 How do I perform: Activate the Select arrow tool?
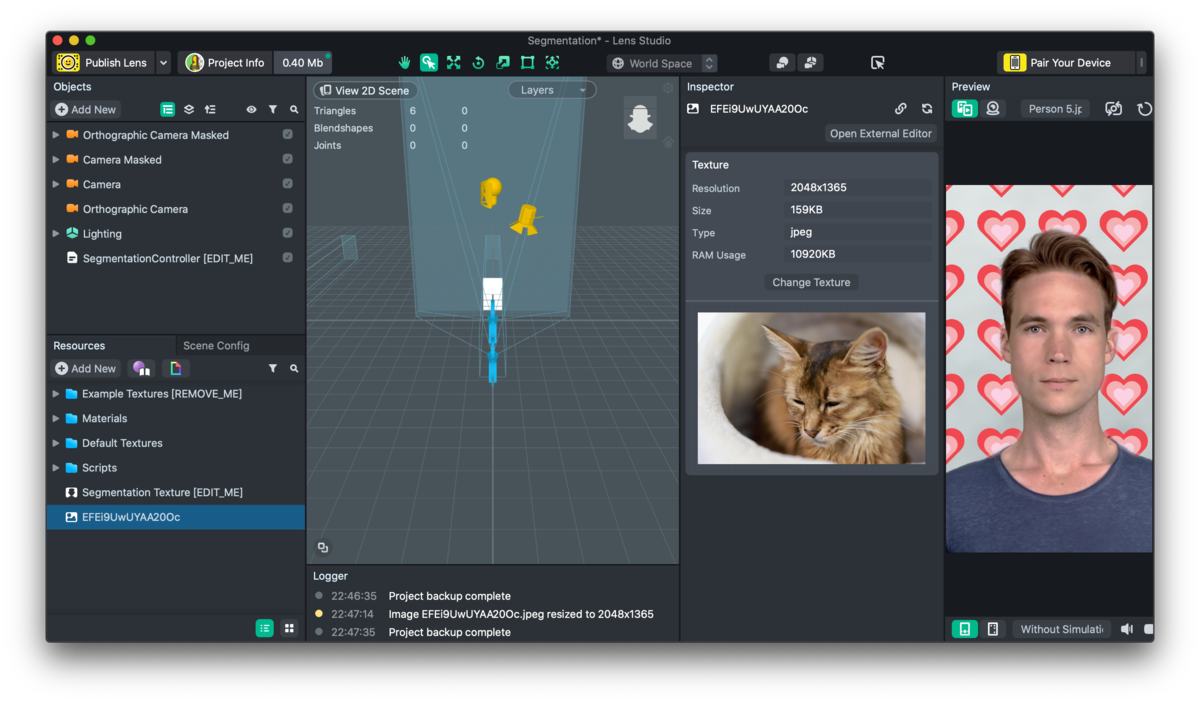click(x=429, y=62)
